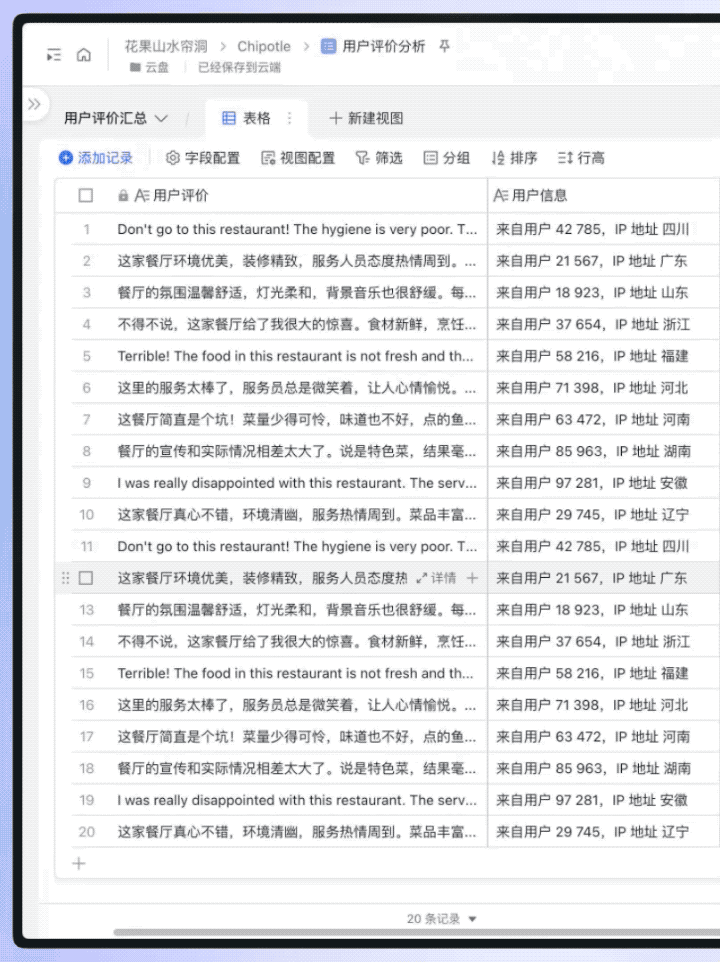Click the 已经保存到云端 status text
This screenshot has height=962, width=720.
pos(239,67)
